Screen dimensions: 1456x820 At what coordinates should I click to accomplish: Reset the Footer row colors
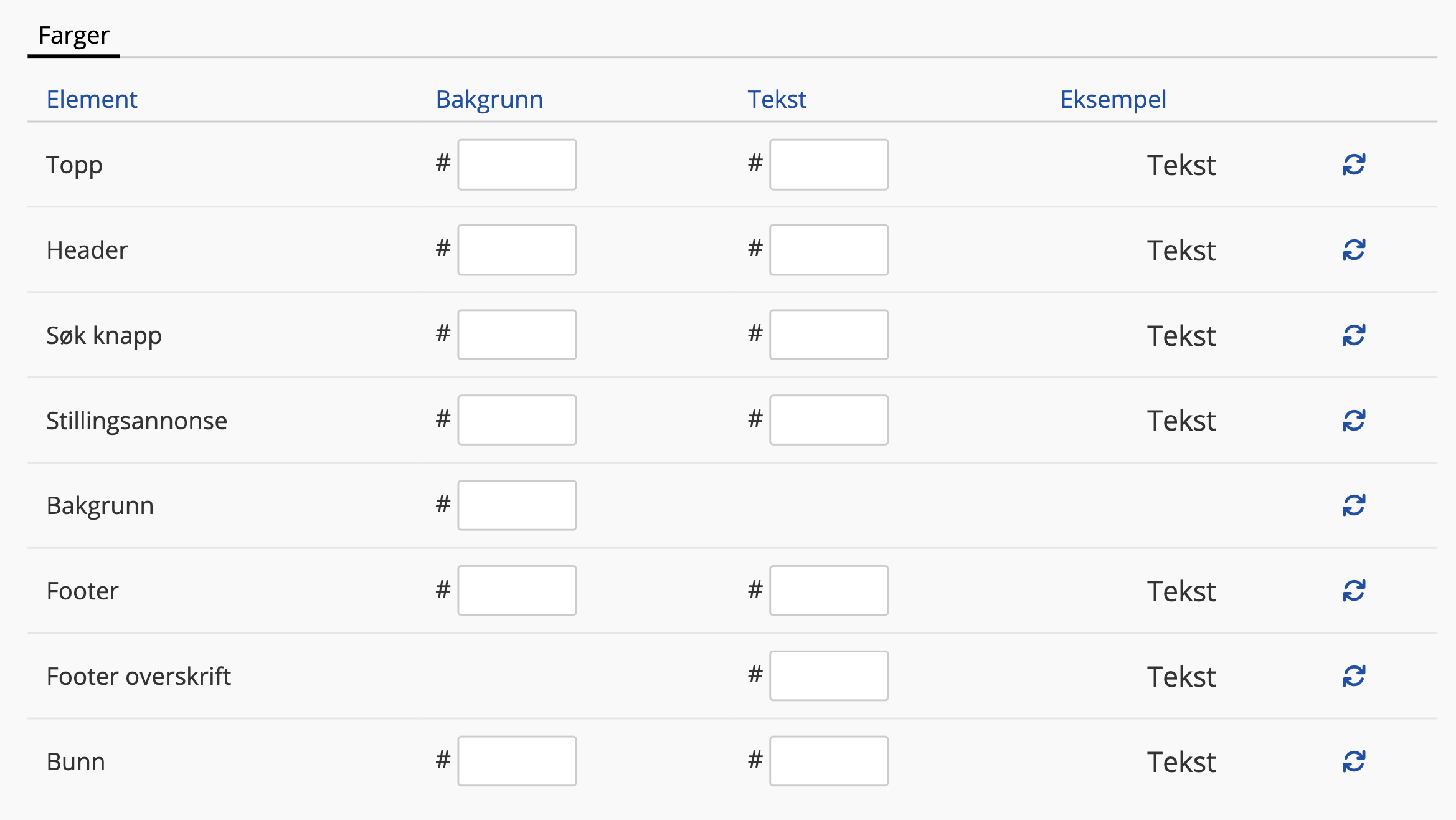click(1353, 591)
